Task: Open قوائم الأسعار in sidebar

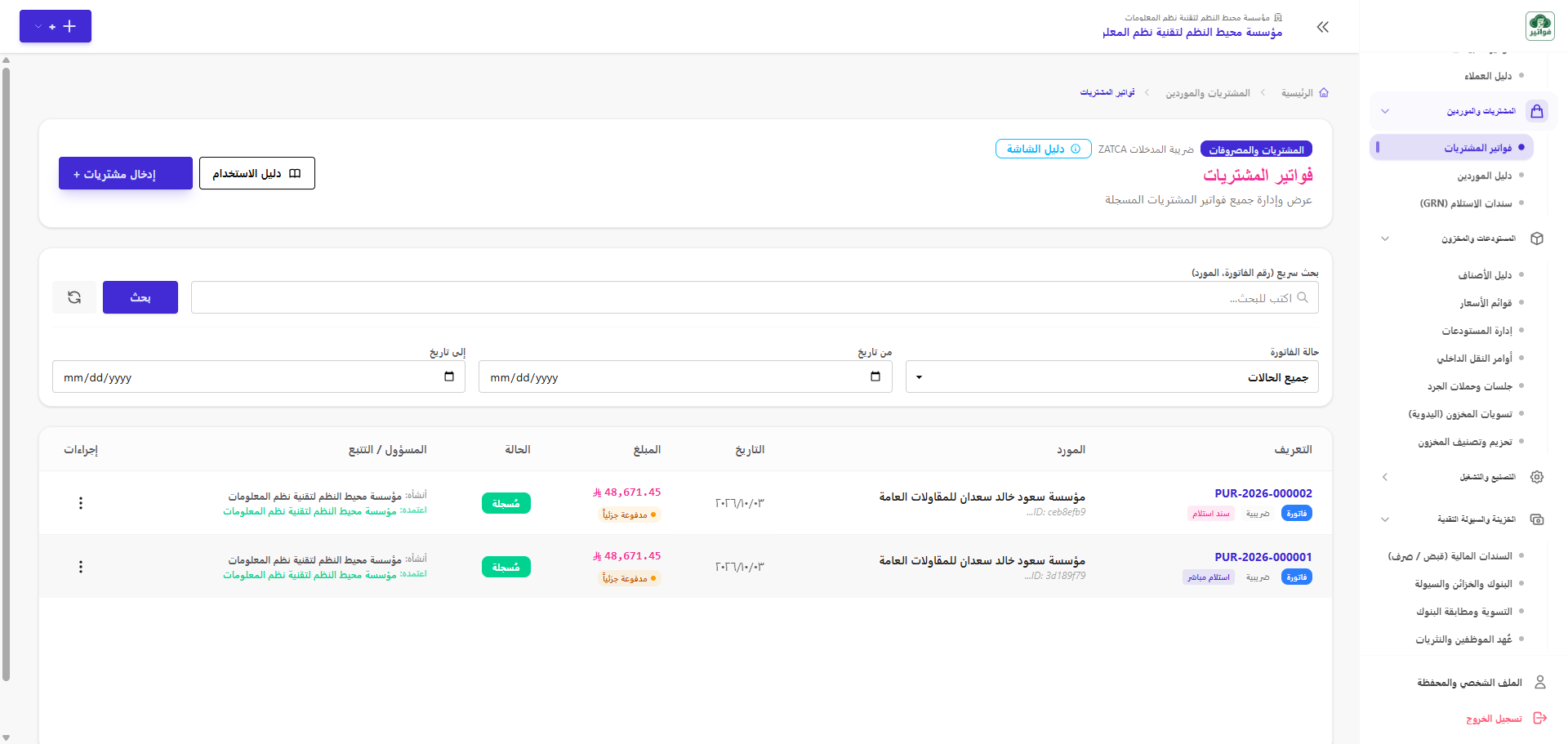Action: [x=1486, y=303]
